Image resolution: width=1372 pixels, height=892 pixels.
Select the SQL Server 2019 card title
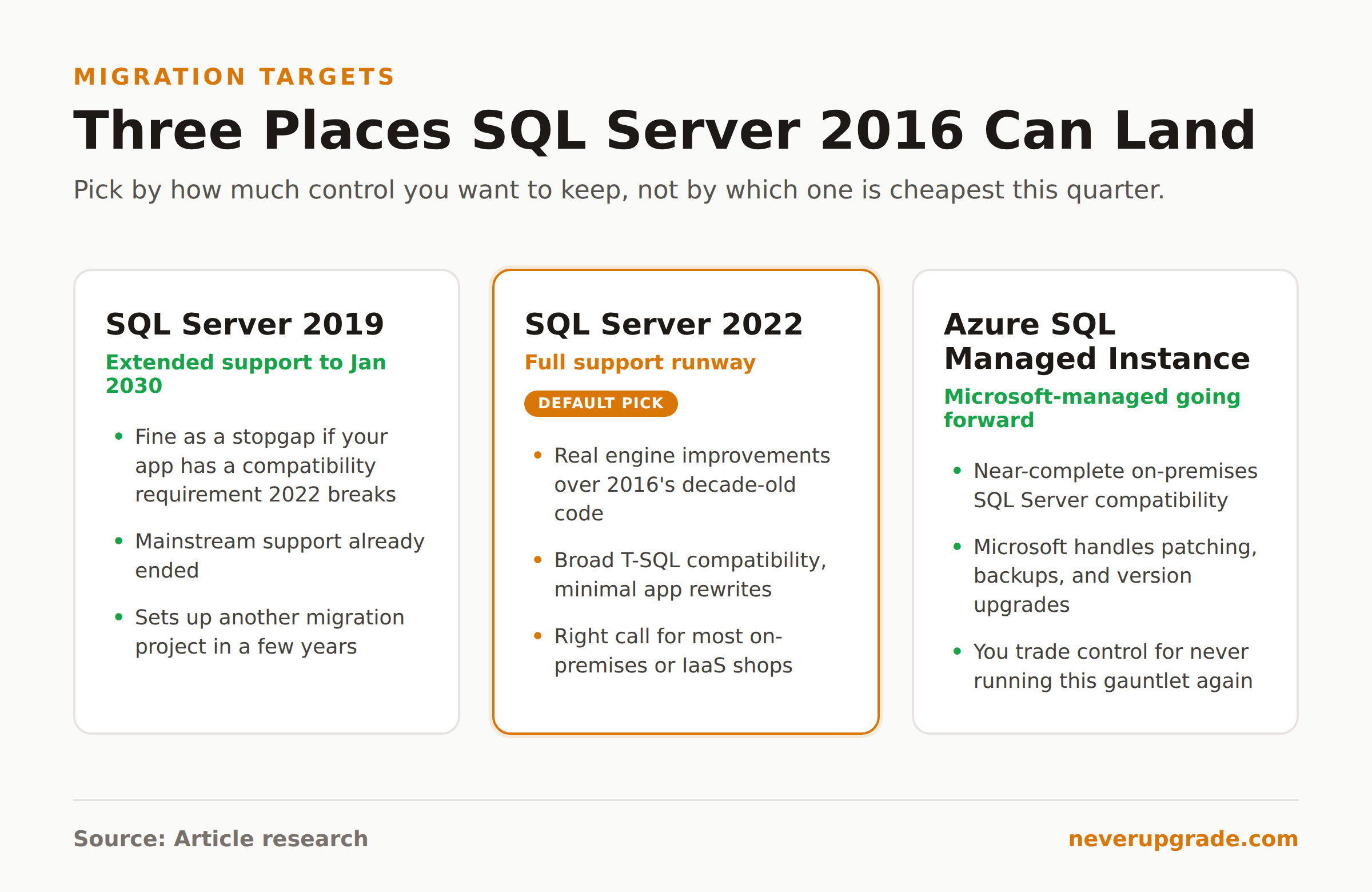(245, 324)
